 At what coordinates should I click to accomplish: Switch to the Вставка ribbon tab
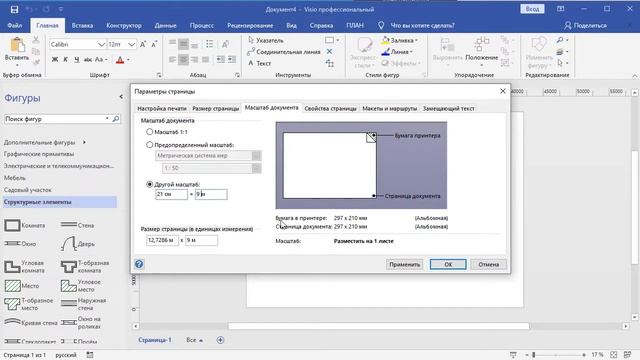82,25
